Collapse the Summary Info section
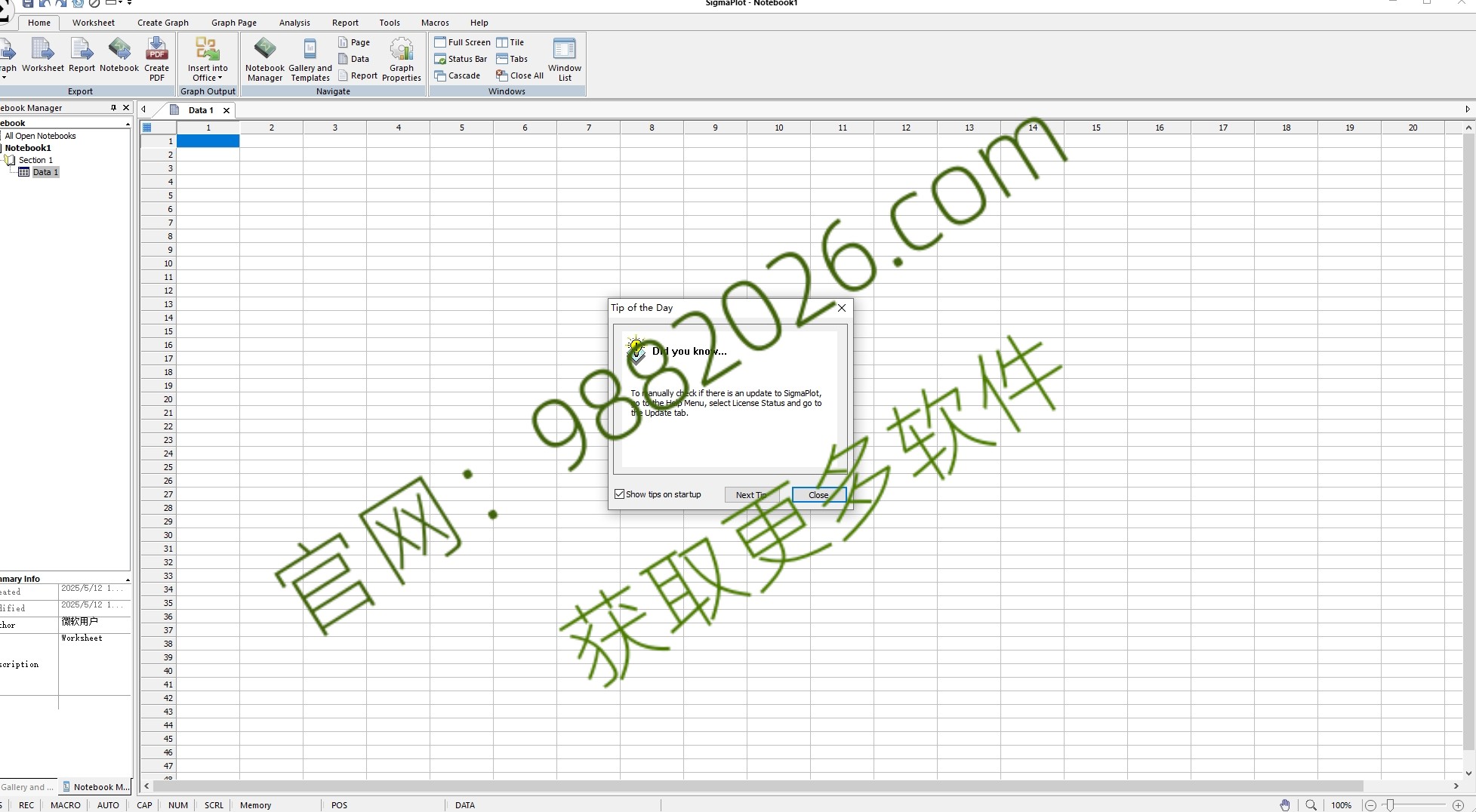Screen dimensions: 1476x812 click(128, 580)
